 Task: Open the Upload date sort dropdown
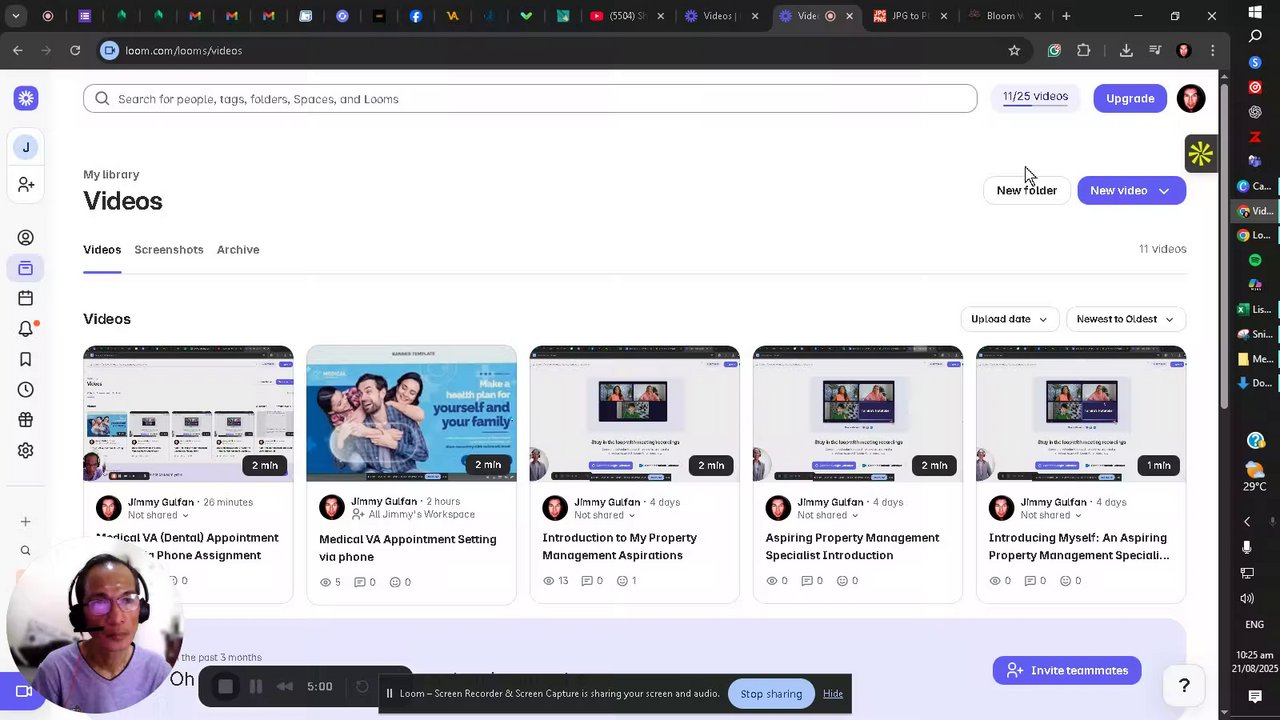pos(1009,319)
